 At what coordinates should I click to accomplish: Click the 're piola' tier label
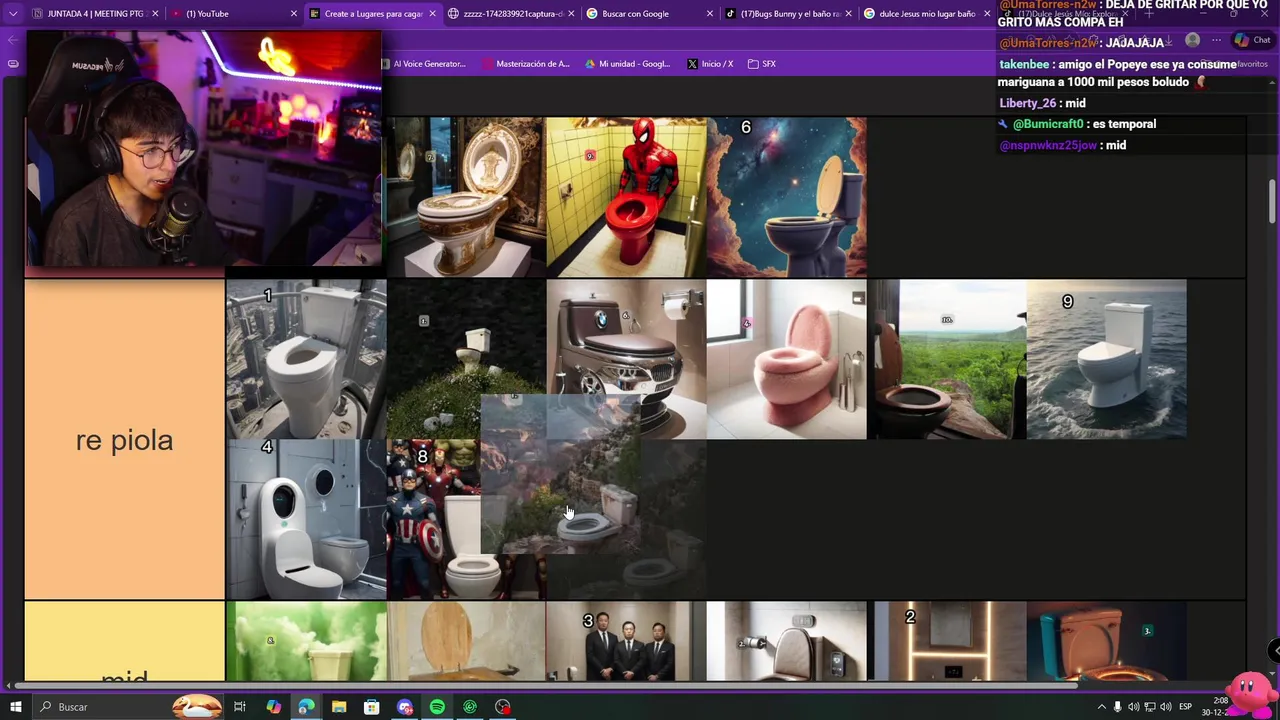(125, 440)
